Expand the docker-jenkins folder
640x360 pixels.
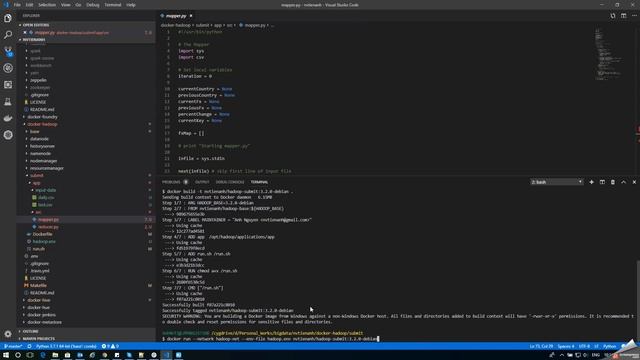tap(42, 315)
